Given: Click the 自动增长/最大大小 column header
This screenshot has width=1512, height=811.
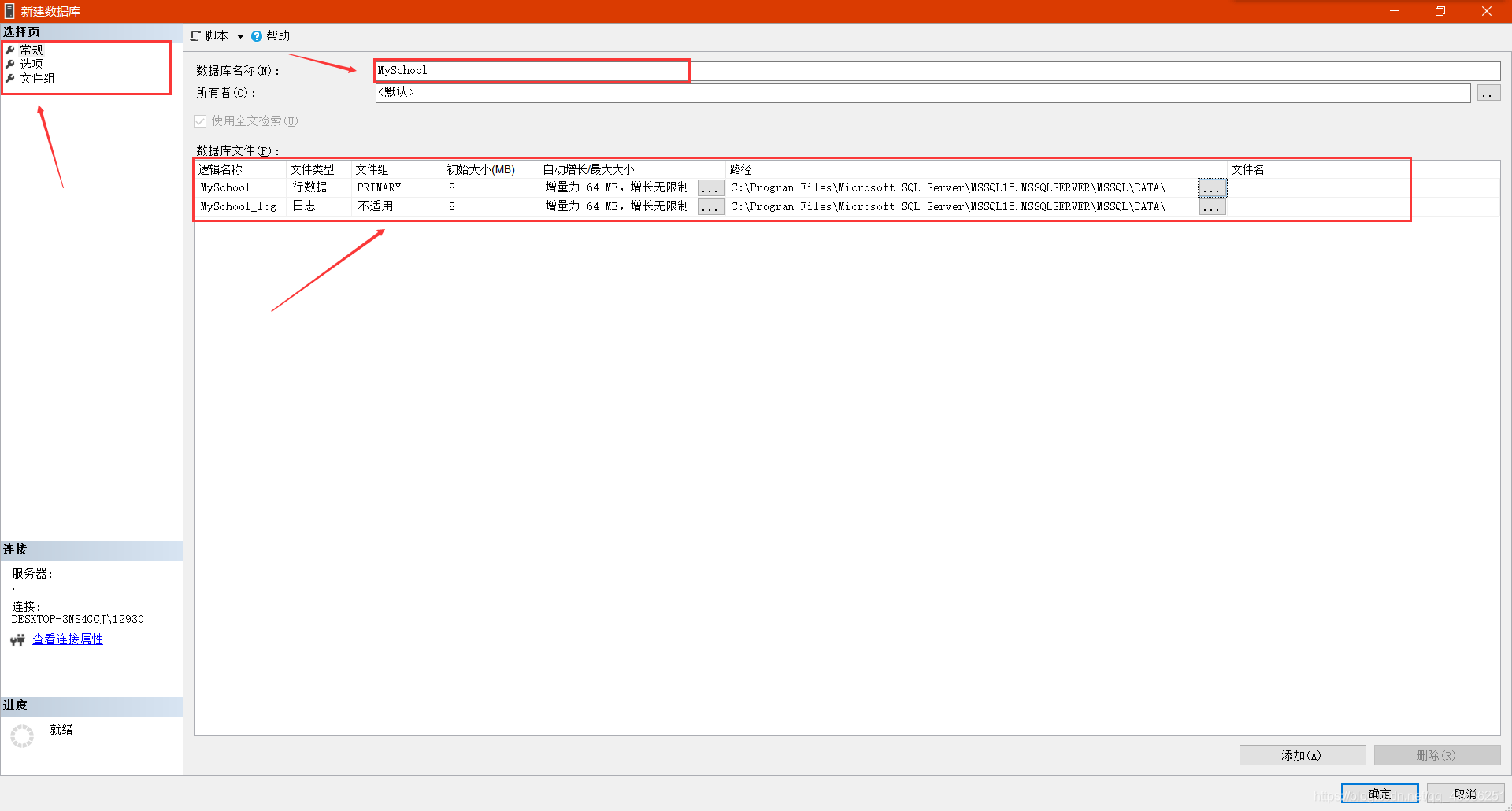Looking at the screenshot, I should (632, 169).
